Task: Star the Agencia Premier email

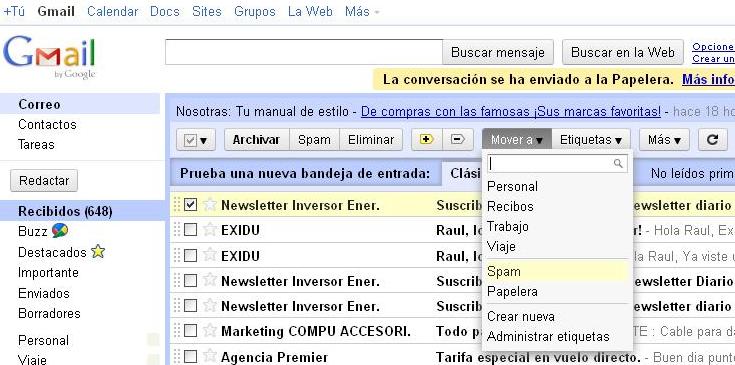Action: point(210,356)
